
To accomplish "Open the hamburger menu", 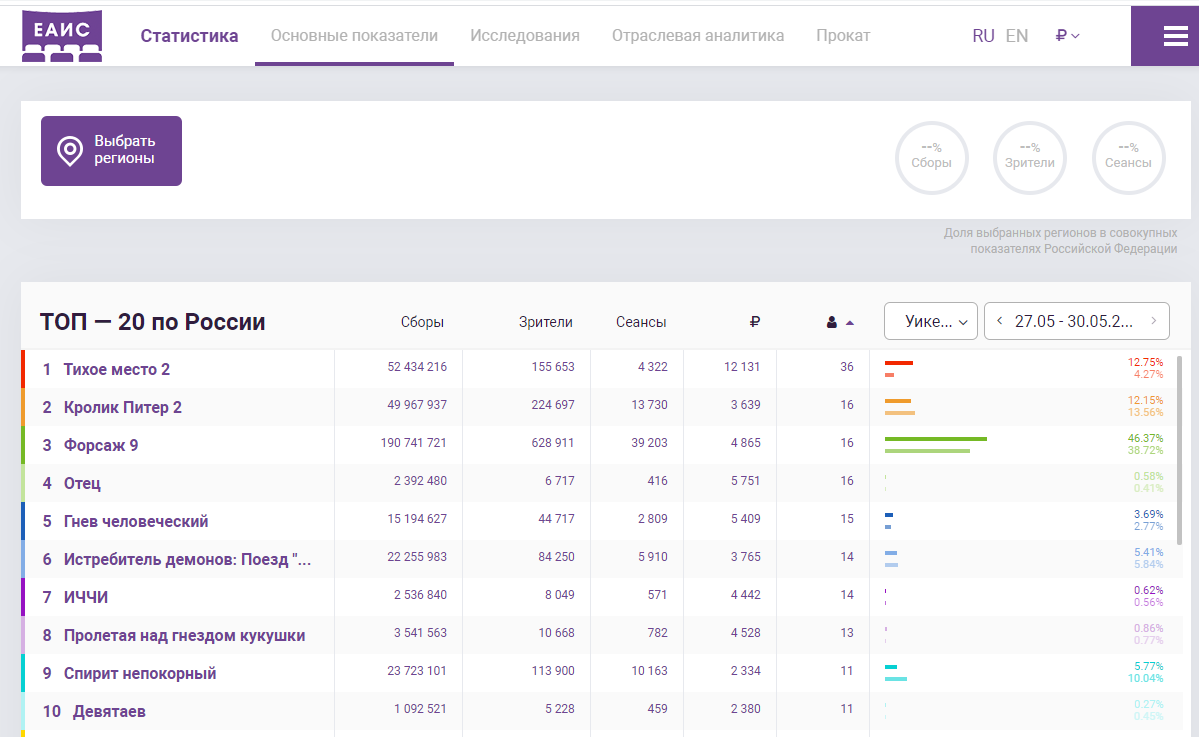I will pyautogui.click(x=1175, y=36).
